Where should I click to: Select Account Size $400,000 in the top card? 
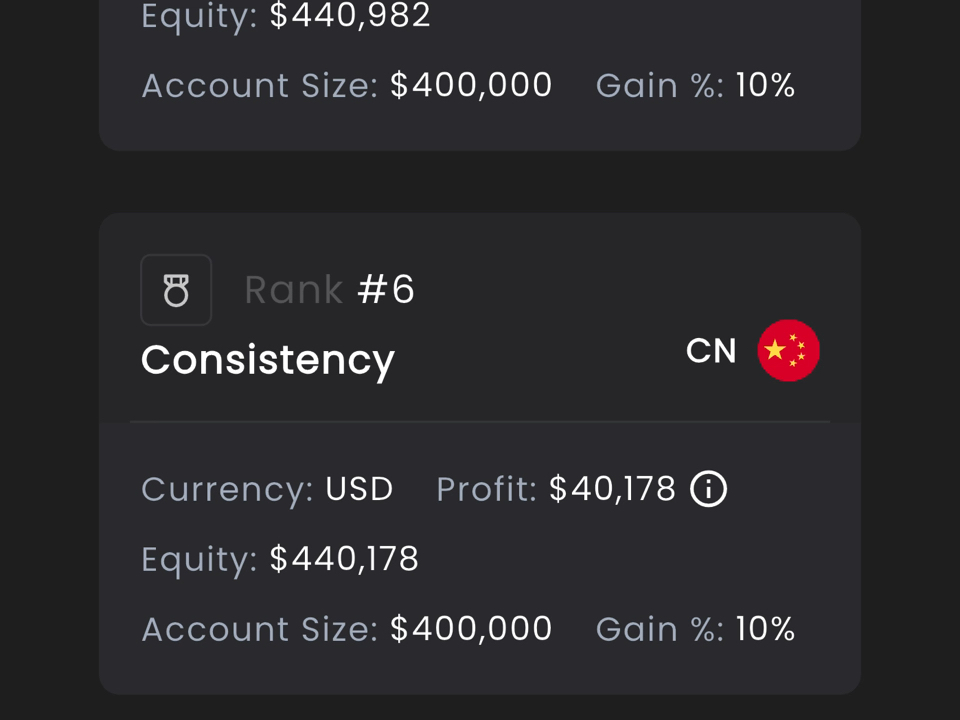pyautogui.click(x=471, y=84)
